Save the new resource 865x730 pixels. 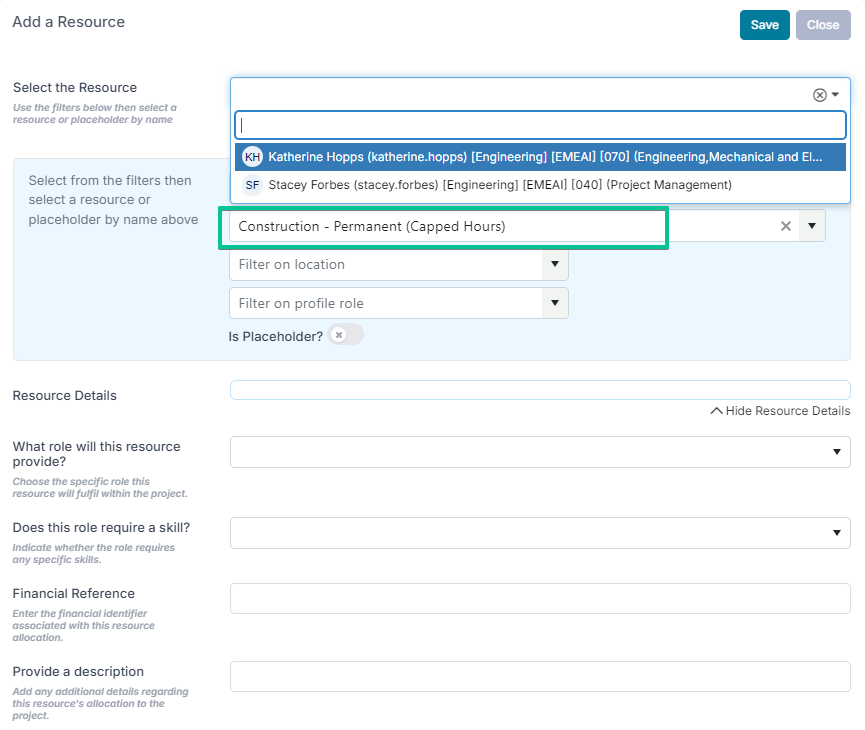click(x=765, y=25)
